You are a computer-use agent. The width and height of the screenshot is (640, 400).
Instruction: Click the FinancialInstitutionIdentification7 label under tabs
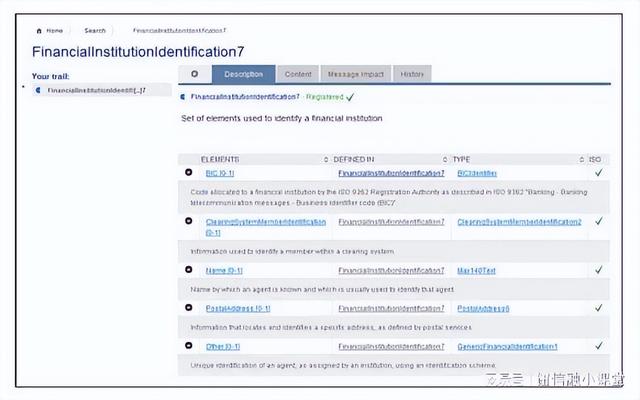(x=245, y=97)
